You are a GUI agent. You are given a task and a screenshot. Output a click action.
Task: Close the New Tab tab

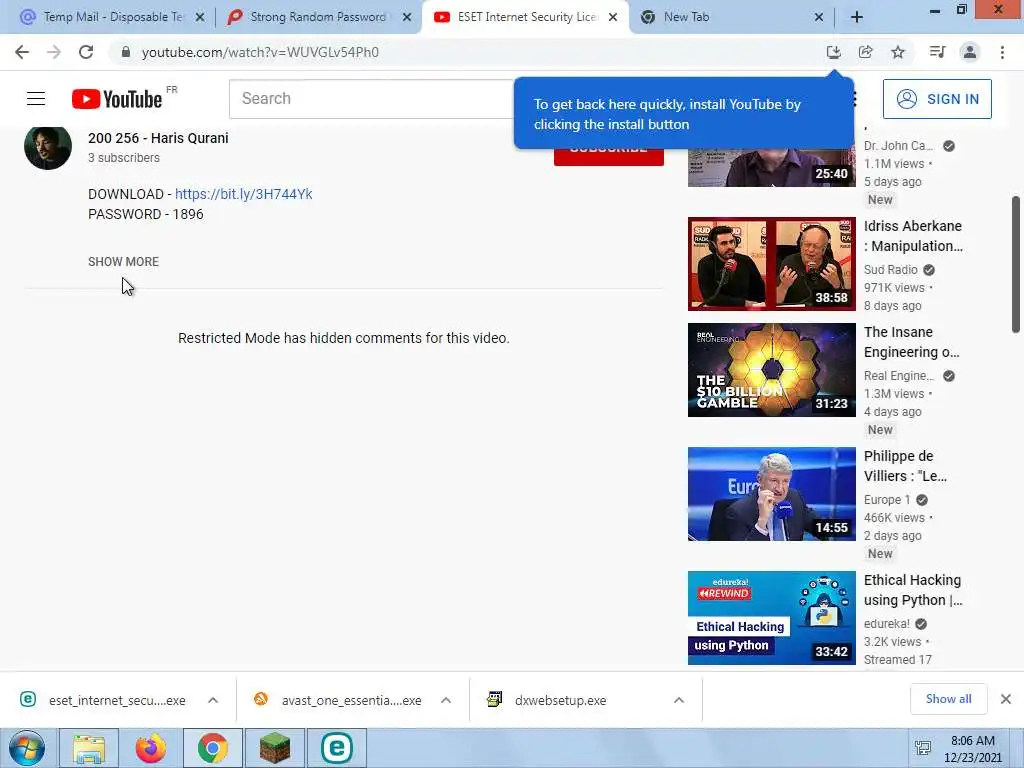point(819,18)
